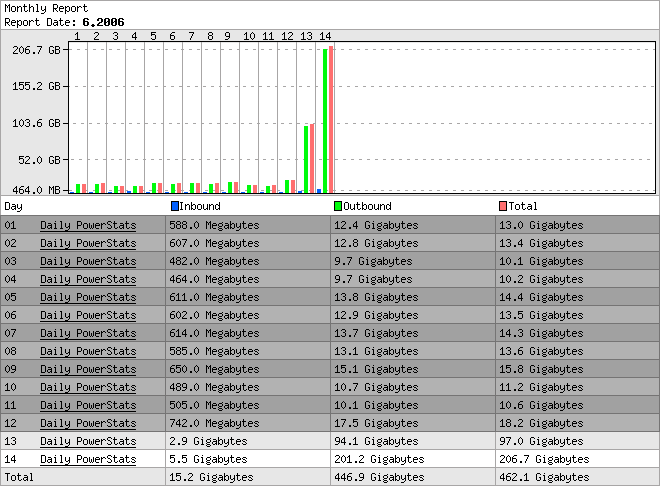
Task: Open Daily PowerStats link for day 07
Action: [x=88, y=333]
